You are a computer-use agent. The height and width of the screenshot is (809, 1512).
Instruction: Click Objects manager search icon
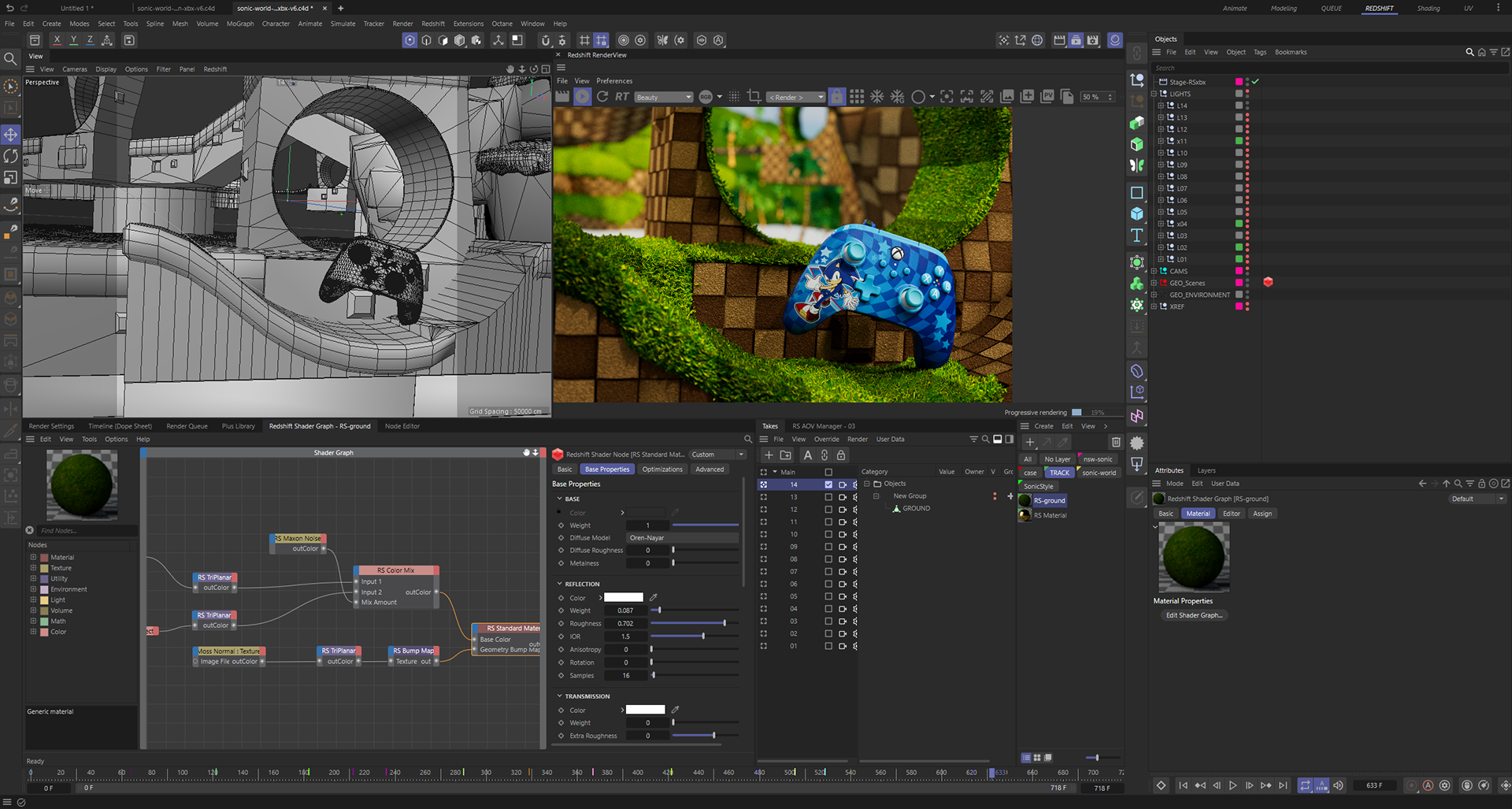coord(1469,52)
